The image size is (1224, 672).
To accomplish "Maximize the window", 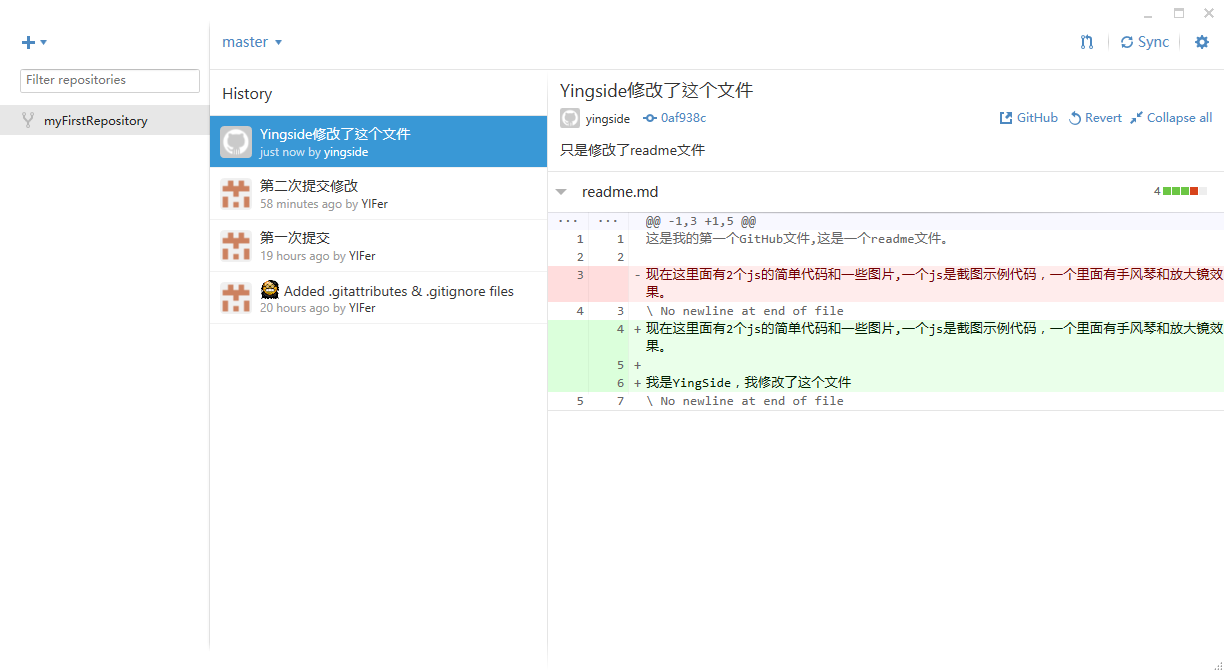I will point(1179,13).
